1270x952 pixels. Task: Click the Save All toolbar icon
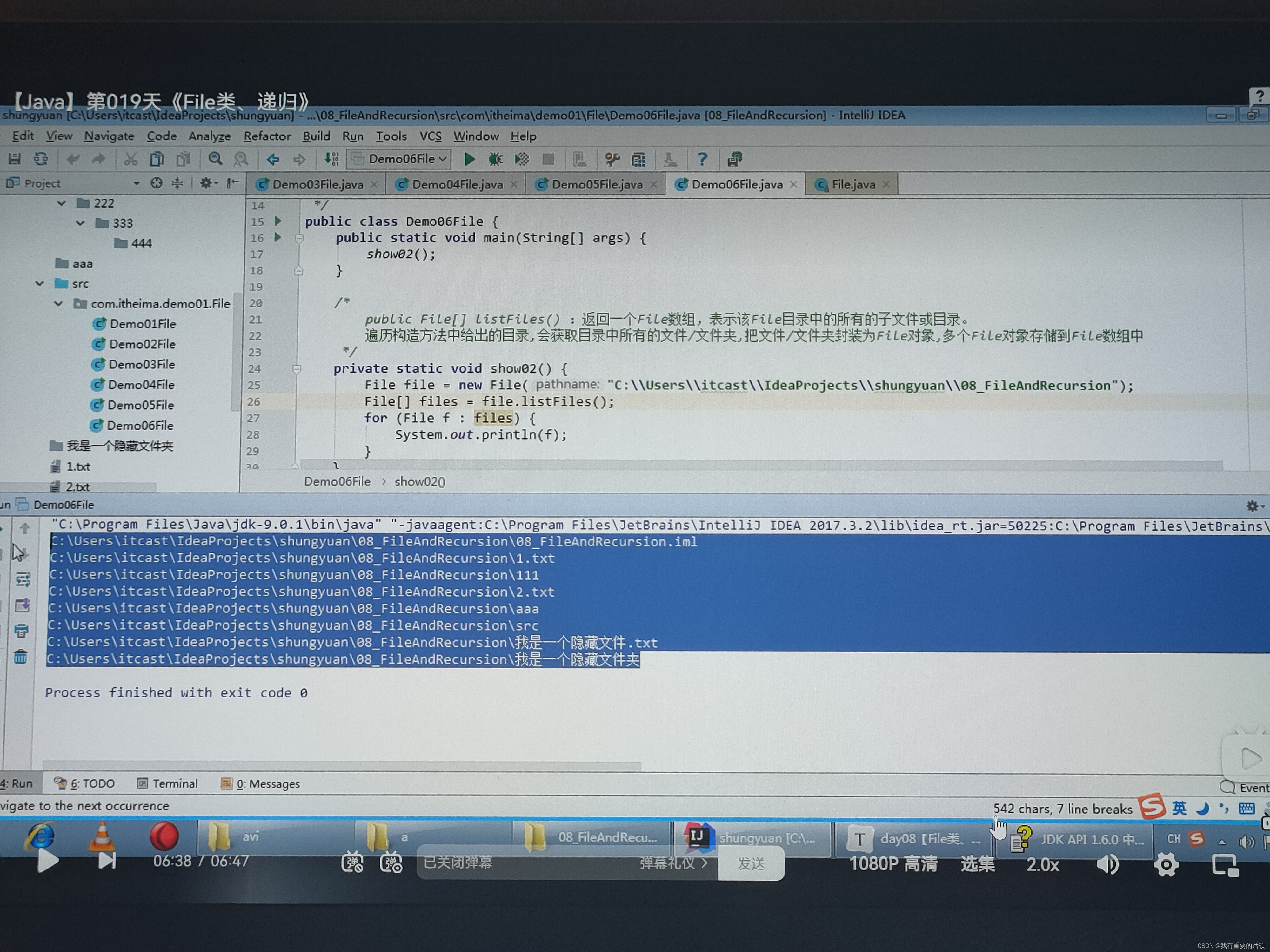pos(14,159)
